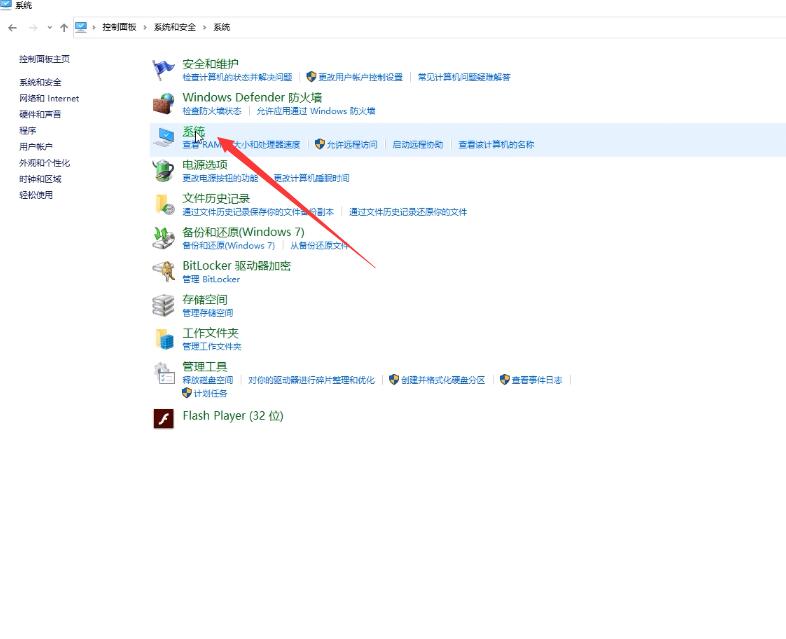This screenshot has height=639, width=786.
Task: Open 轻松使用 category
Action: (x=36, y=195)
